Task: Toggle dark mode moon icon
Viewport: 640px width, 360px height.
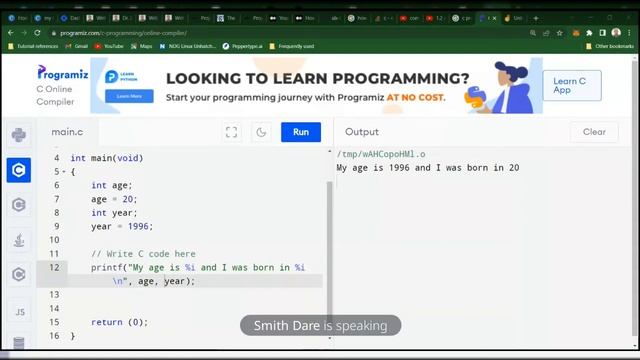Action: click(x=261, y=132)
